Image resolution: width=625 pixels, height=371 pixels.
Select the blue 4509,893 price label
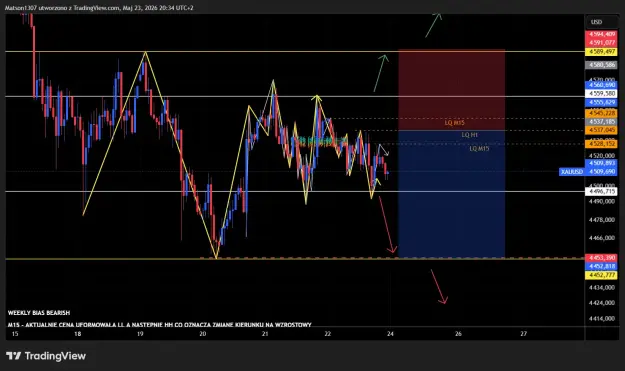[x=601, y=163]
